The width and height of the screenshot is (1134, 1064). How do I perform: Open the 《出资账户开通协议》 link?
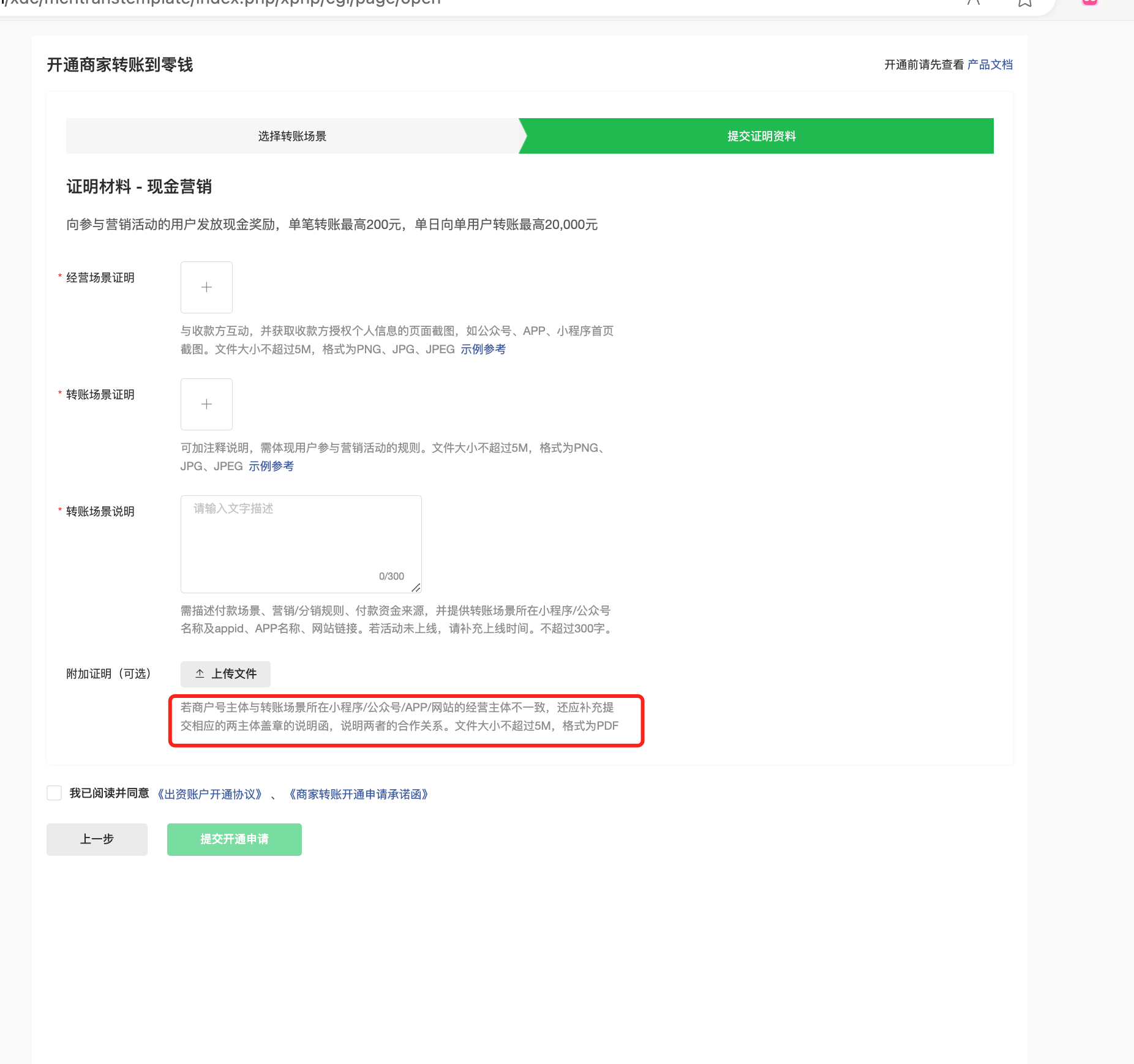pyautogui.click(x=210, y=794)
